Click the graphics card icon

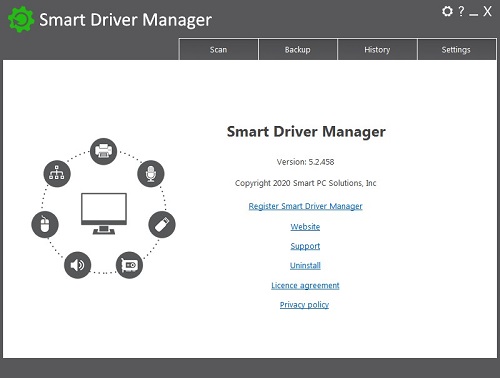coord(129,265)
